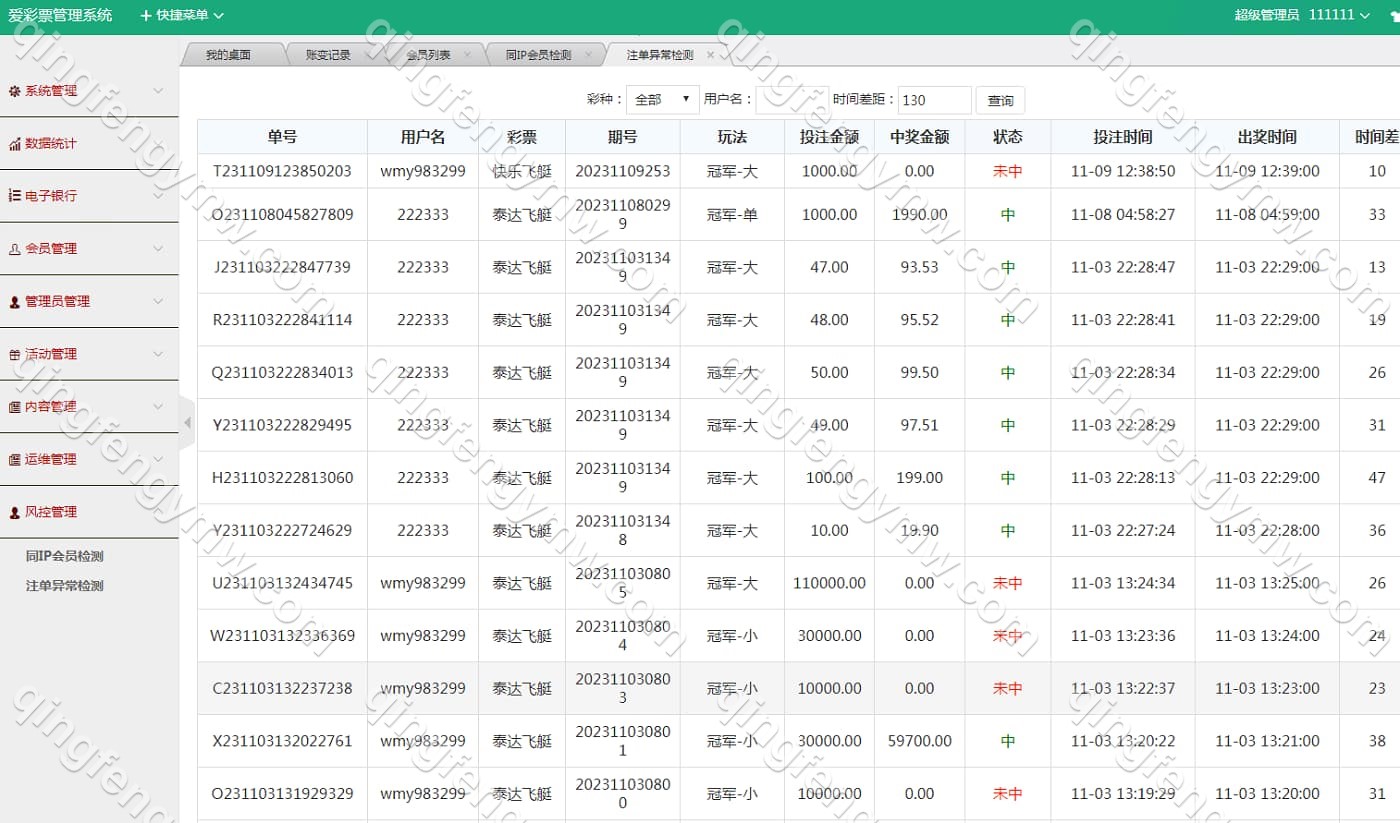Close the 注单异常检测 tab

coord(710,55)
